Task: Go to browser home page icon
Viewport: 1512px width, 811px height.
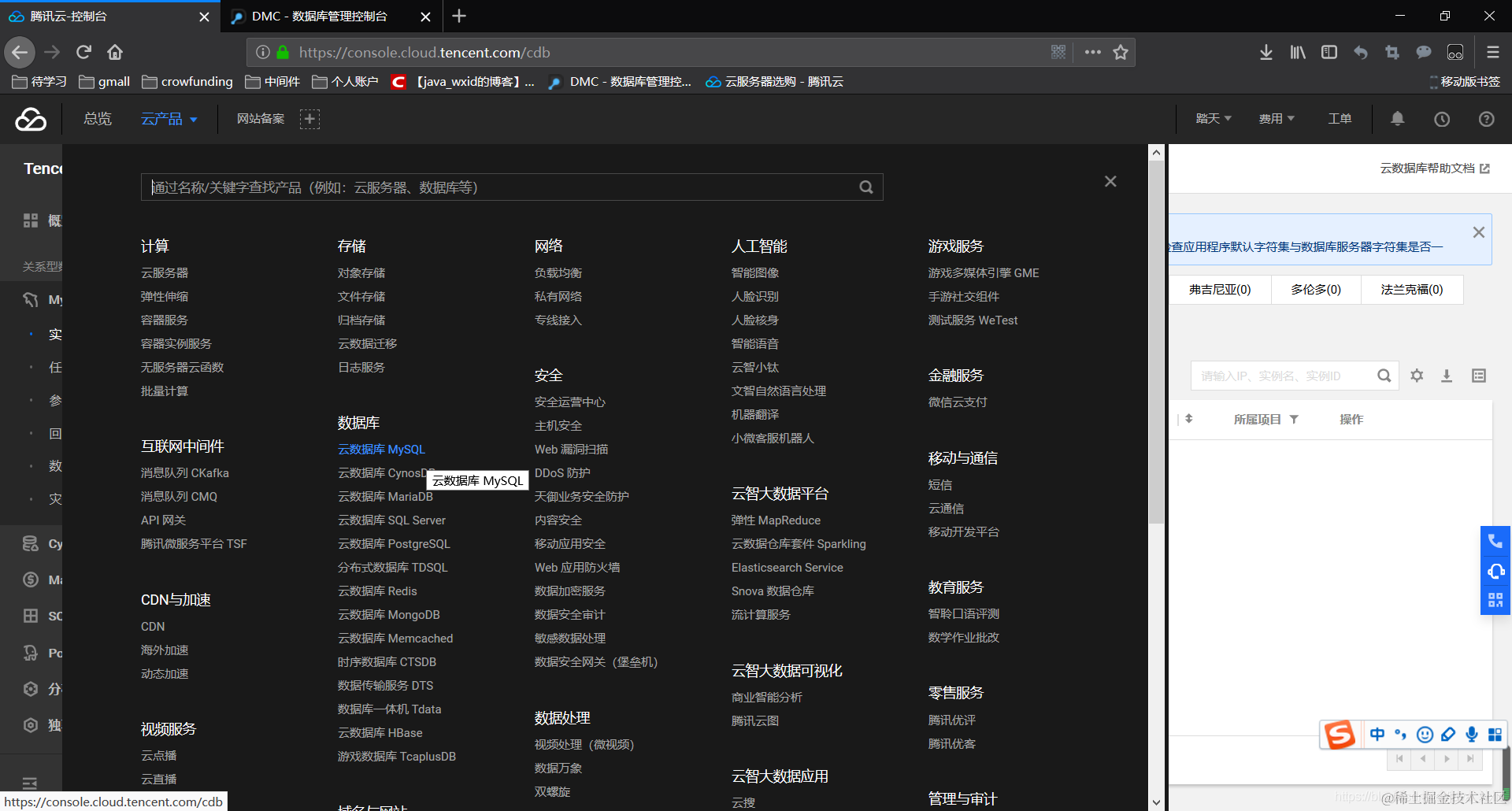Action: [x=115, y=53]
